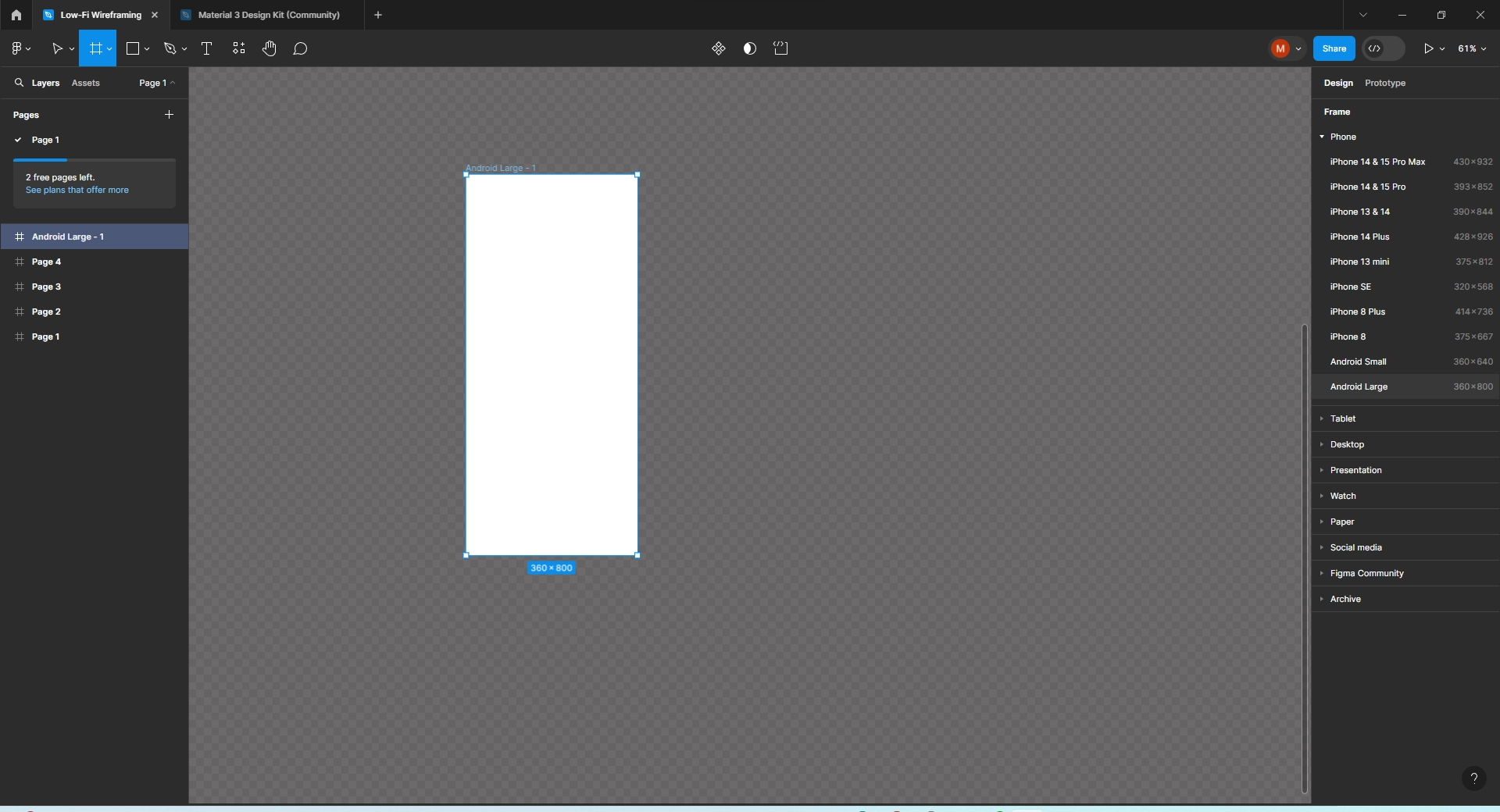Select the Pen tool

[x=170, y=48]
